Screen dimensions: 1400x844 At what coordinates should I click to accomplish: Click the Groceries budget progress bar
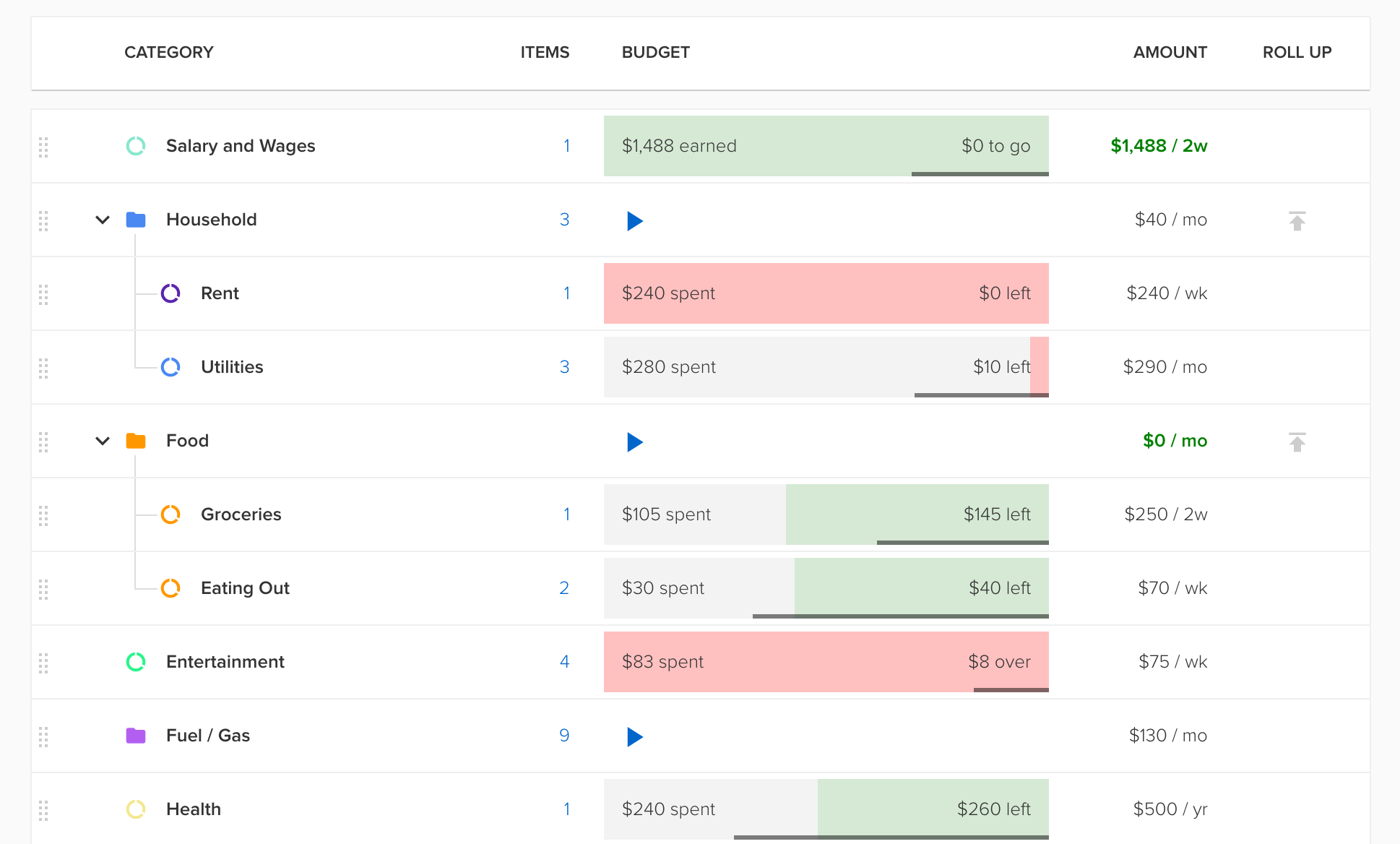826,514
